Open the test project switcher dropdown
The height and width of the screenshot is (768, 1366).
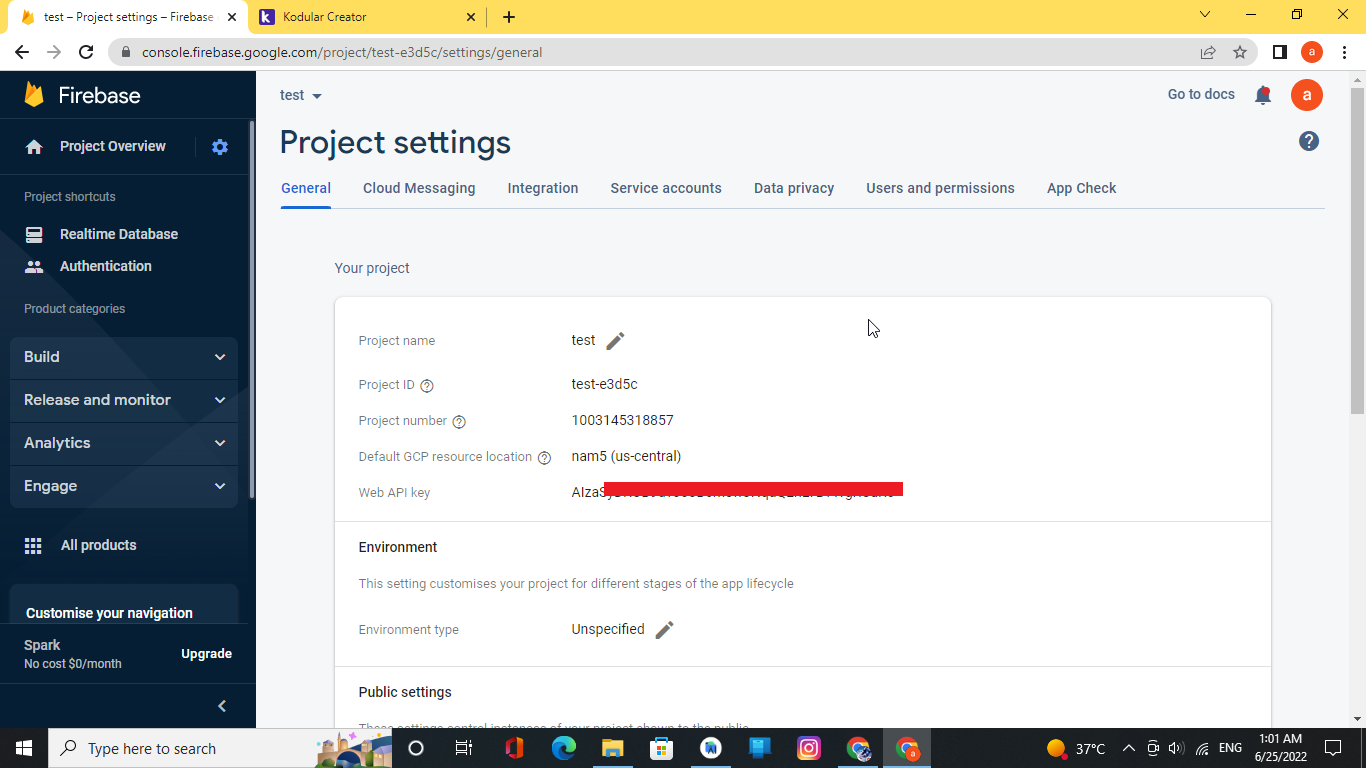pyautogui.click(x=300, y=95)
